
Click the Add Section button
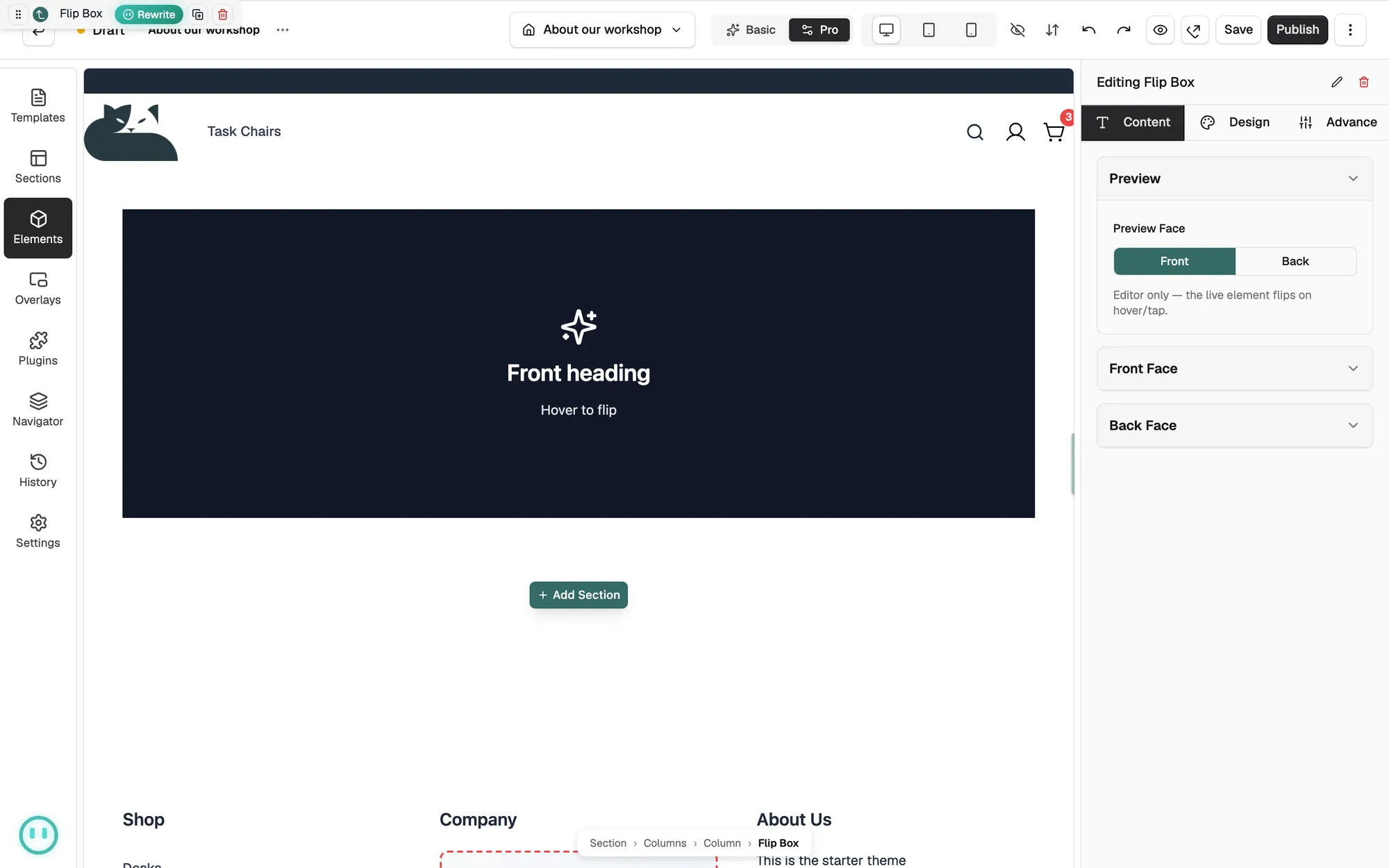579,595
